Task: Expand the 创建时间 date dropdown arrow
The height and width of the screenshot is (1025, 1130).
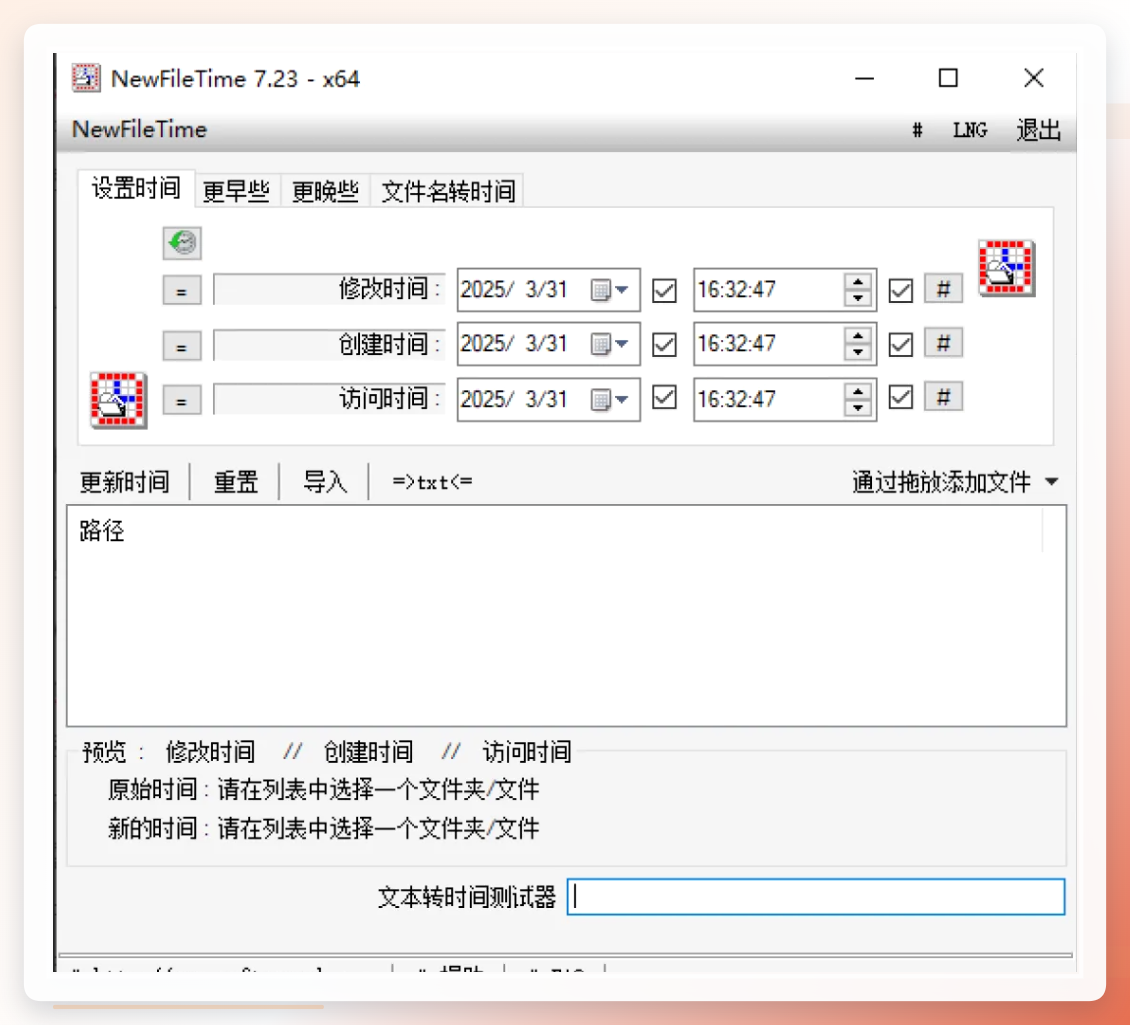Action: point(622,344)
